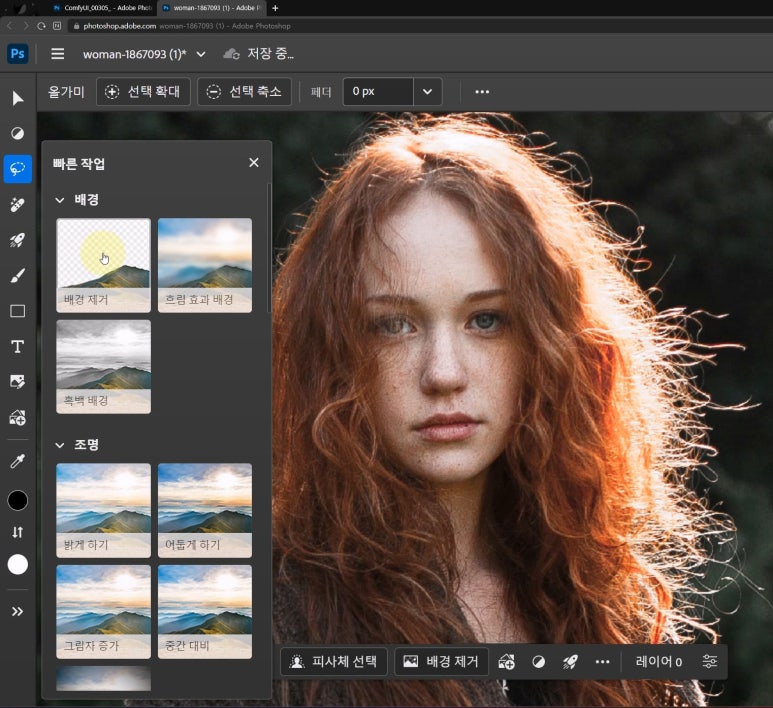
Task: Select the Type tool
Action: tap(18, 347)
